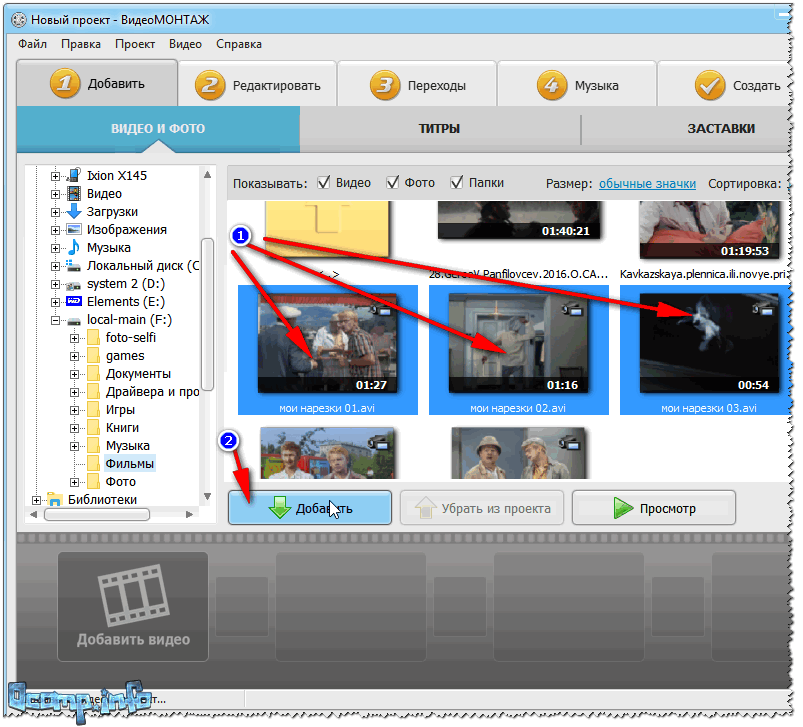Click the Изображения picture icon

point(74,229)
